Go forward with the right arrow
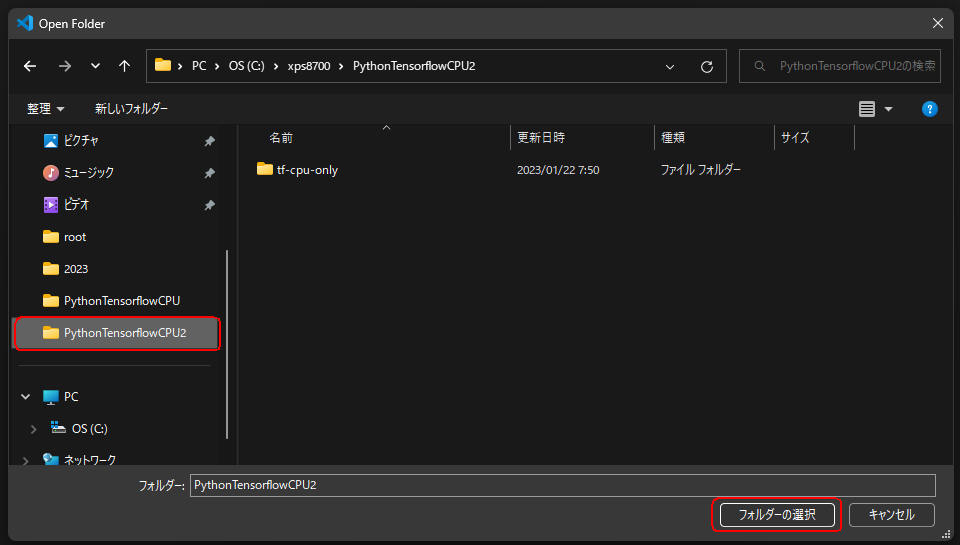The width and height of the screenshot is (960, 545). point(64,66)
